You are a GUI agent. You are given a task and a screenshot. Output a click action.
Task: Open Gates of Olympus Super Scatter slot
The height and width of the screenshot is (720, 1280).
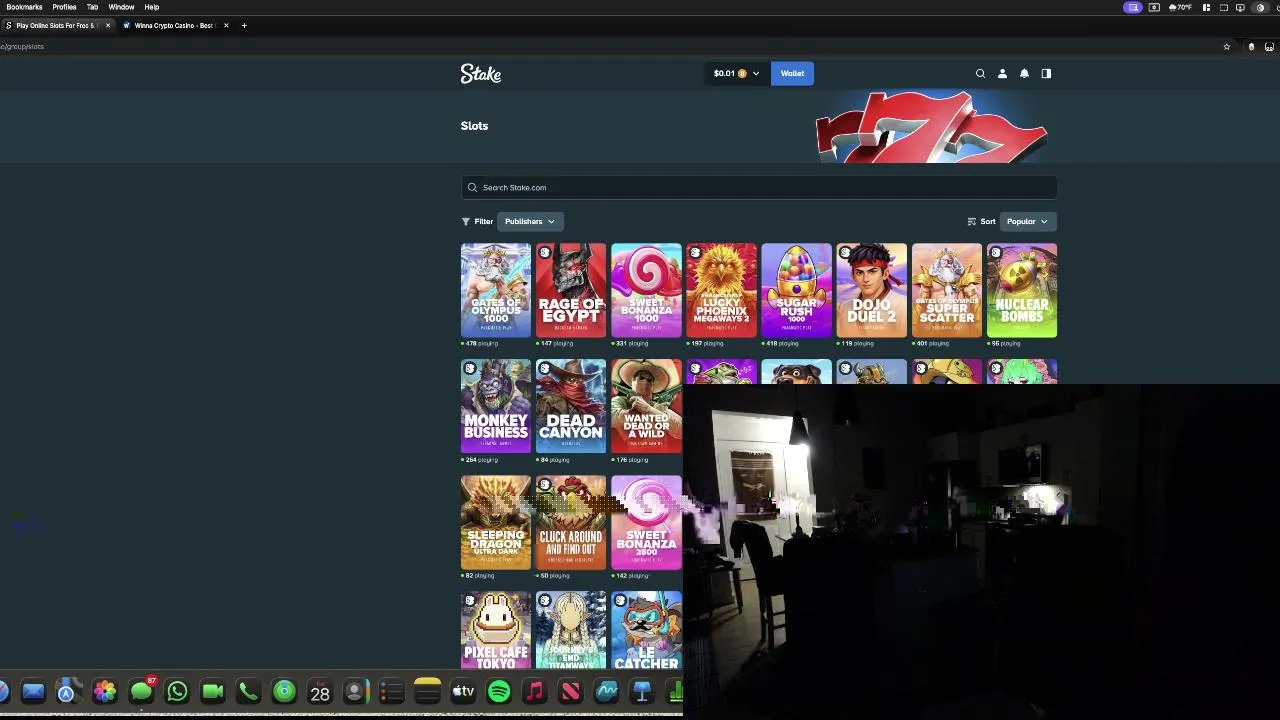click(946, 290)
